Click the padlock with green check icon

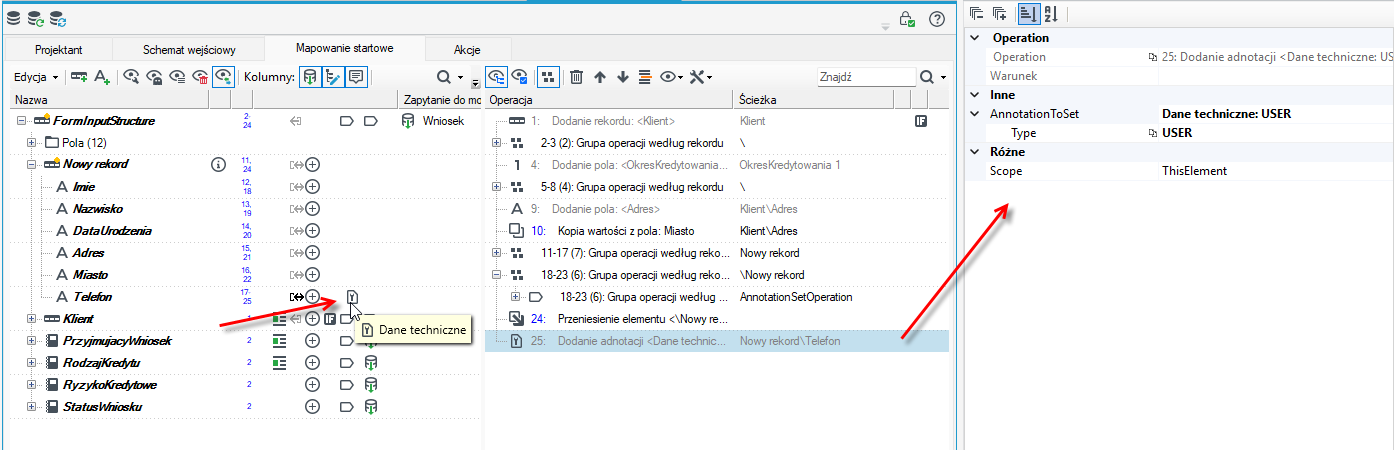pyautogui.click(x=906, y=18)
